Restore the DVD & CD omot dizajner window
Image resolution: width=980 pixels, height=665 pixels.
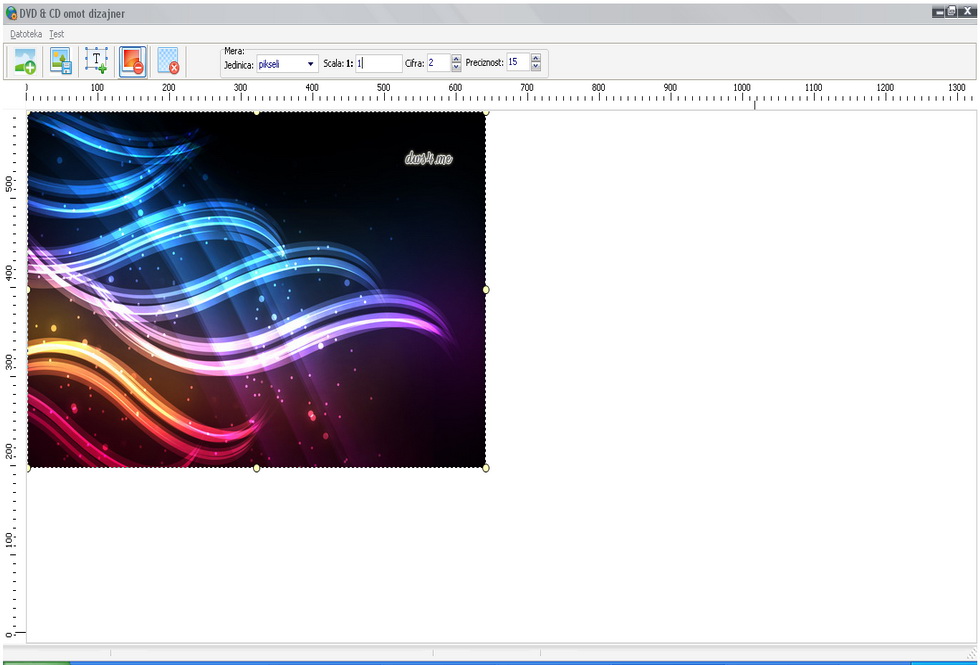pyautogui.click(x=952, y=12)
